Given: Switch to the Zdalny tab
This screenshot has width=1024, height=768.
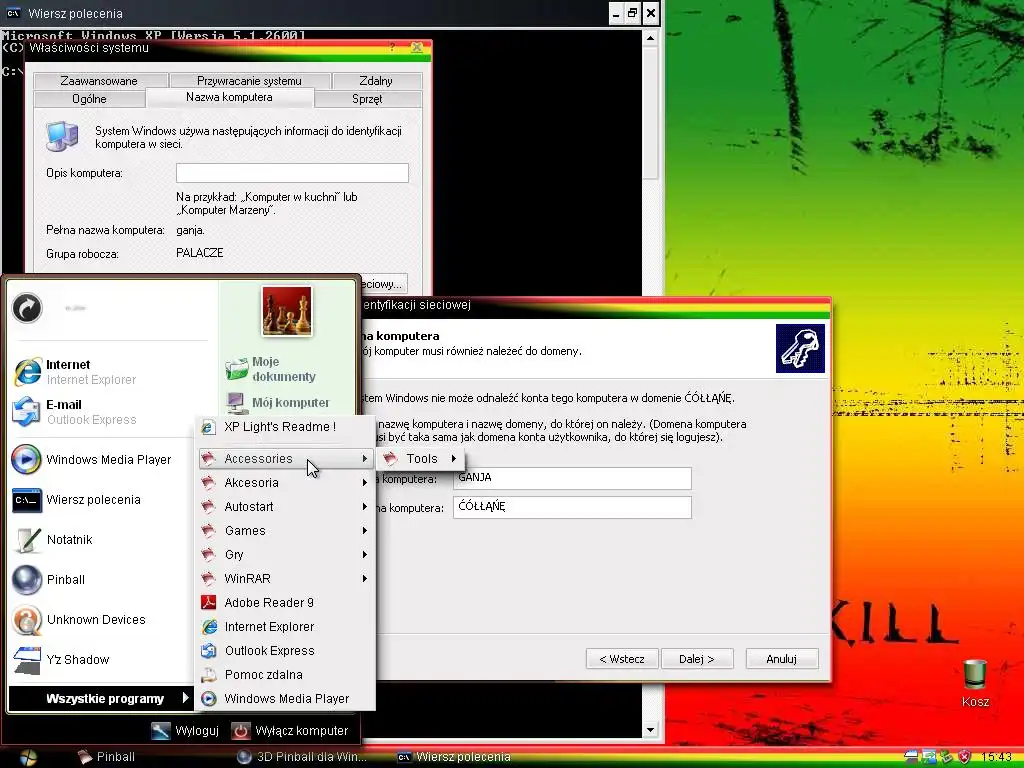Looking at the screenshot, I should pos(376,81).
